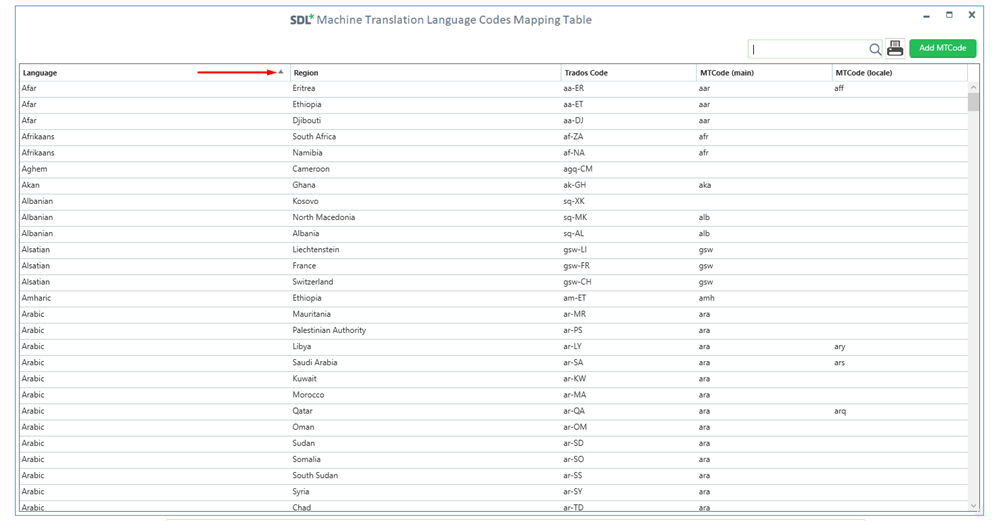
Task: Select the amh MTCode cell
Action: 707,298
